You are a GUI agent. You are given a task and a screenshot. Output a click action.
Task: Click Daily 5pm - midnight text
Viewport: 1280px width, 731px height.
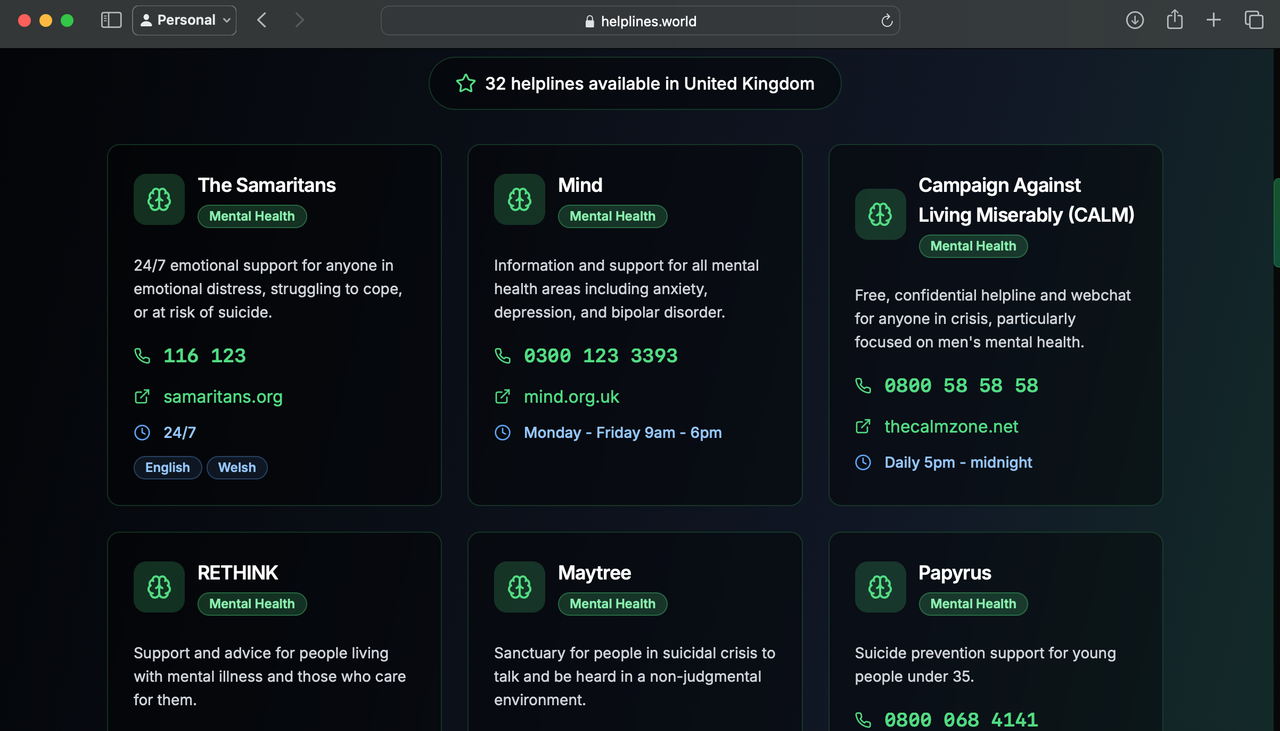(x=958, y=463)
